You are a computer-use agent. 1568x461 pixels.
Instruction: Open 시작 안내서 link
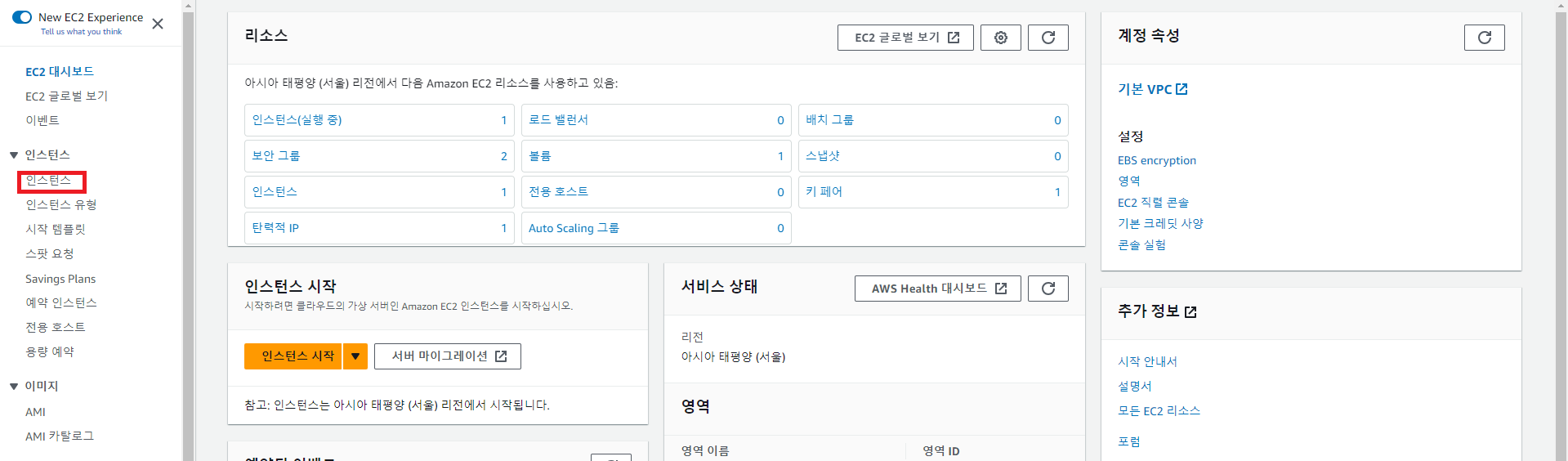1147,361
